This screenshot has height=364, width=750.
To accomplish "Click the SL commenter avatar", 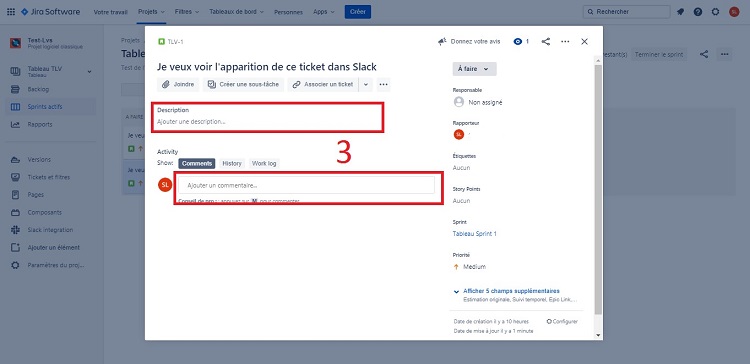I will point(165,185).
